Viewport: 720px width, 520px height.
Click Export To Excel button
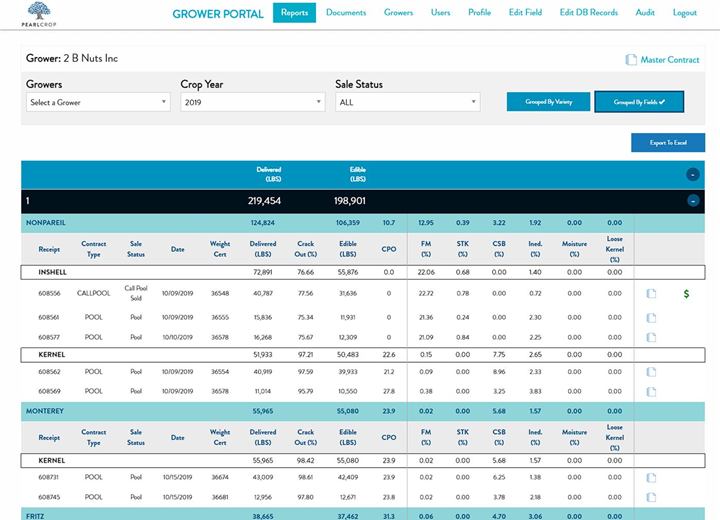pyautogui.click(x=668, y=142)
